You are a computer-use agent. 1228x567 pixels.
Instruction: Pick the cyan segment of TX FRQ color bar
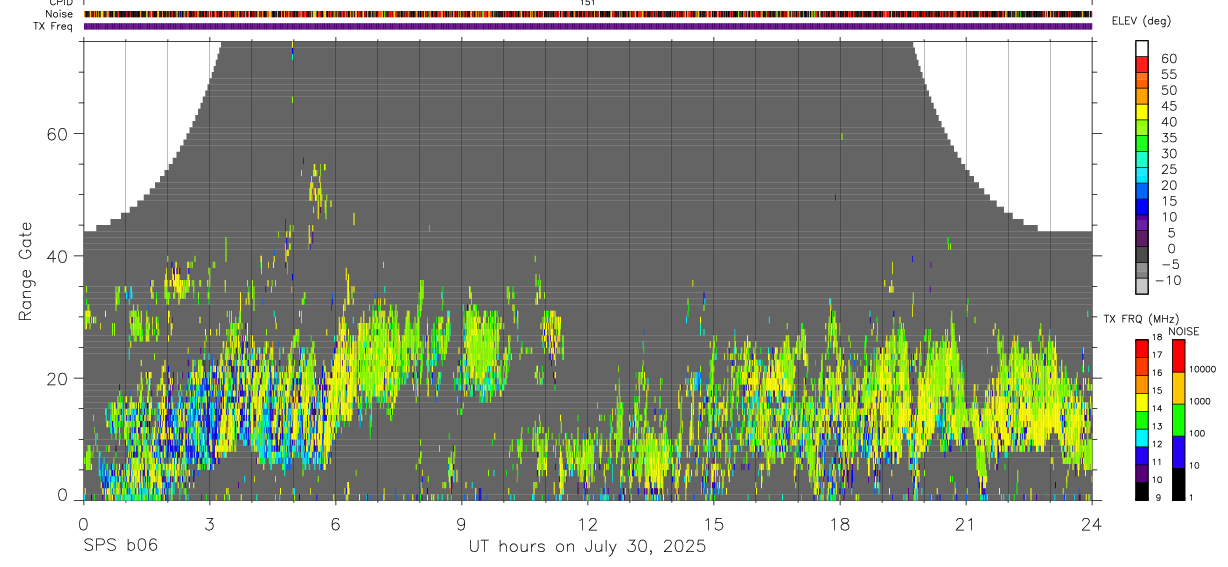[1142, 437]
